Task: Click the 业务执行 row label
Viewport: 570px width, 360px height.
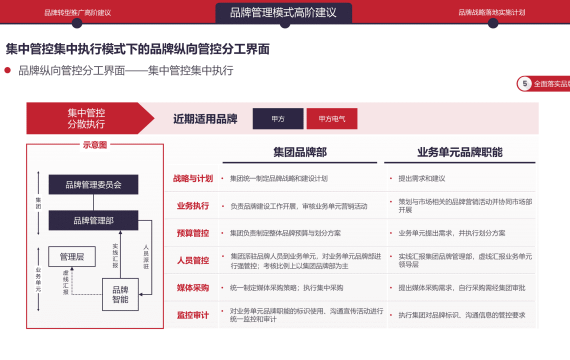Action: 193,206
